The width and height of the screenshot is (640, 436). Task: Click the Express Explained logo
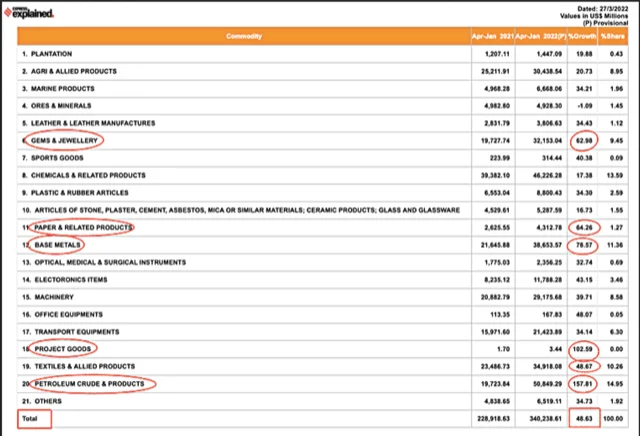[33, 14]
